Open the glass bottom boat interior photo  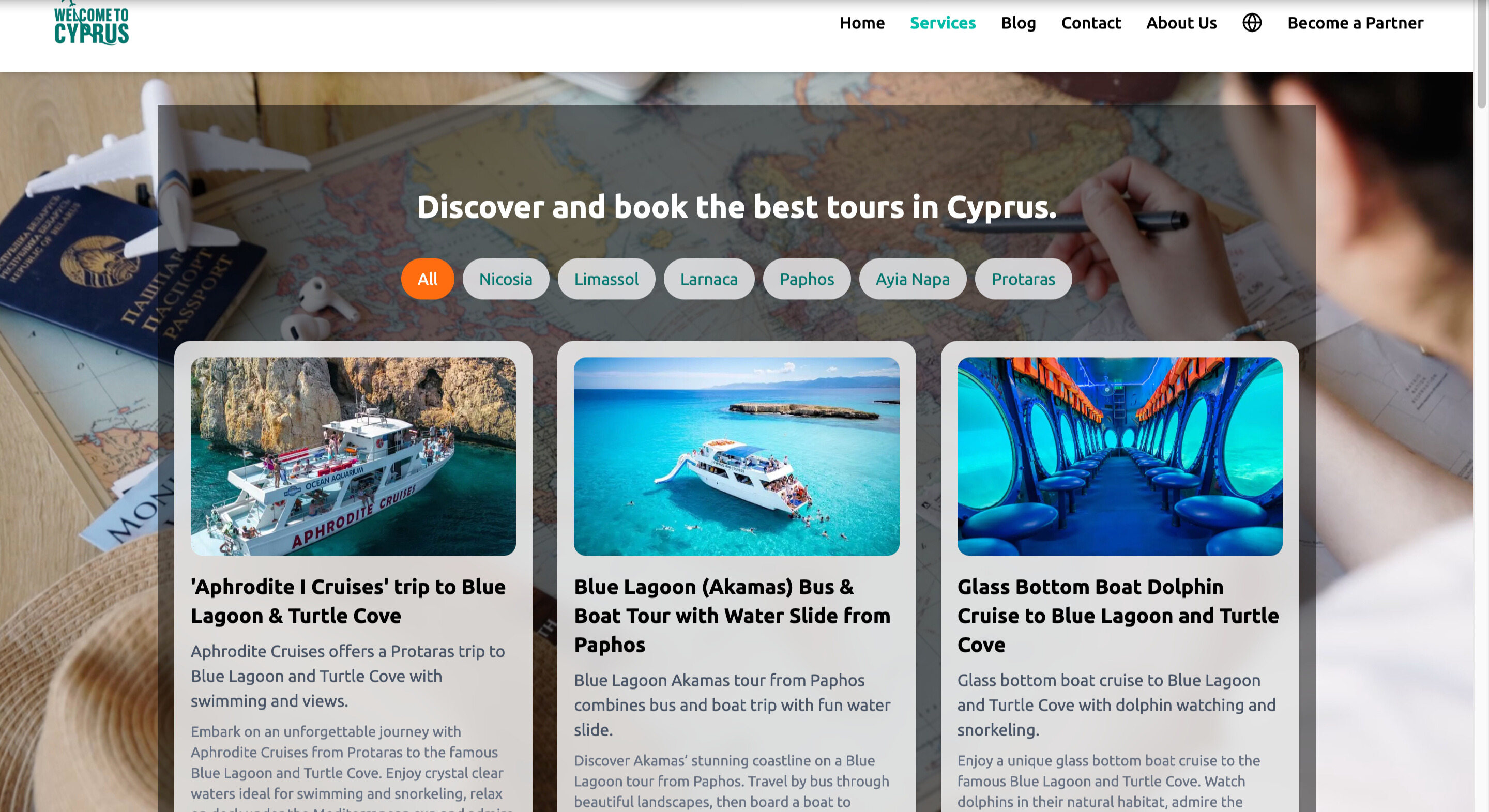click(1120, 456)
